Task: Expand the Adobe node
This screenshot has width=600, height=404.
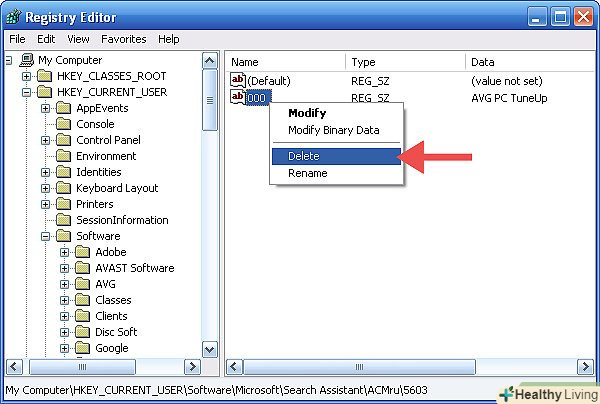Action: [x=64, y=252]
